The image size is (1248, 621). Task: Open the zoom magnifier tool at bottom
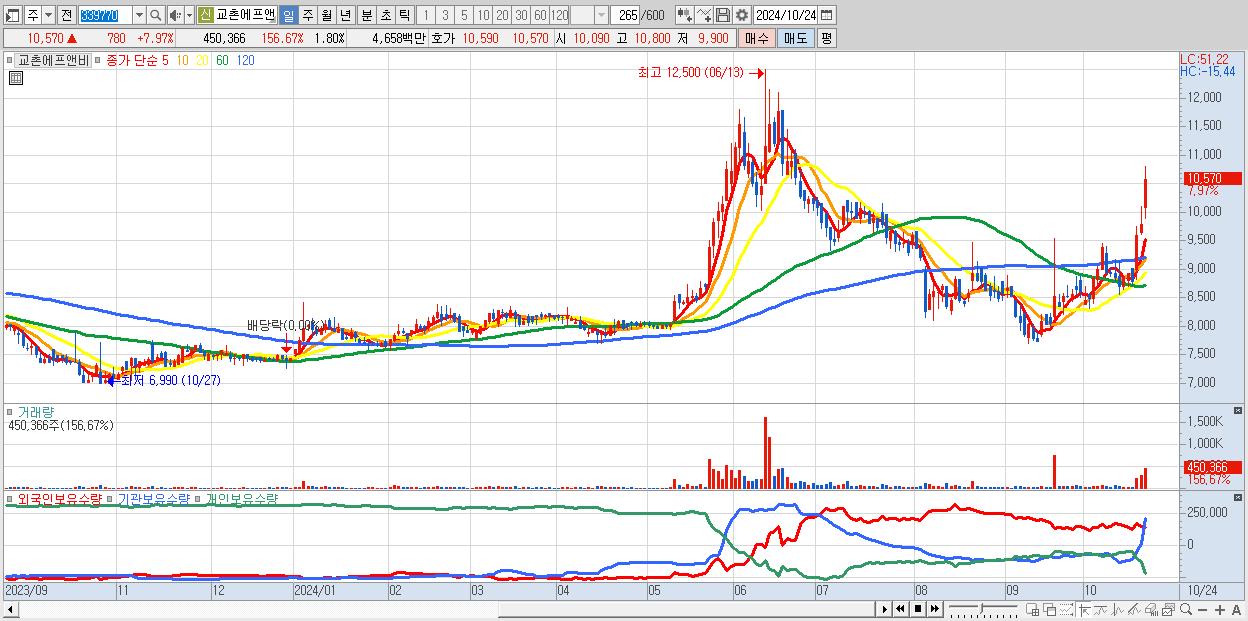1185,609
